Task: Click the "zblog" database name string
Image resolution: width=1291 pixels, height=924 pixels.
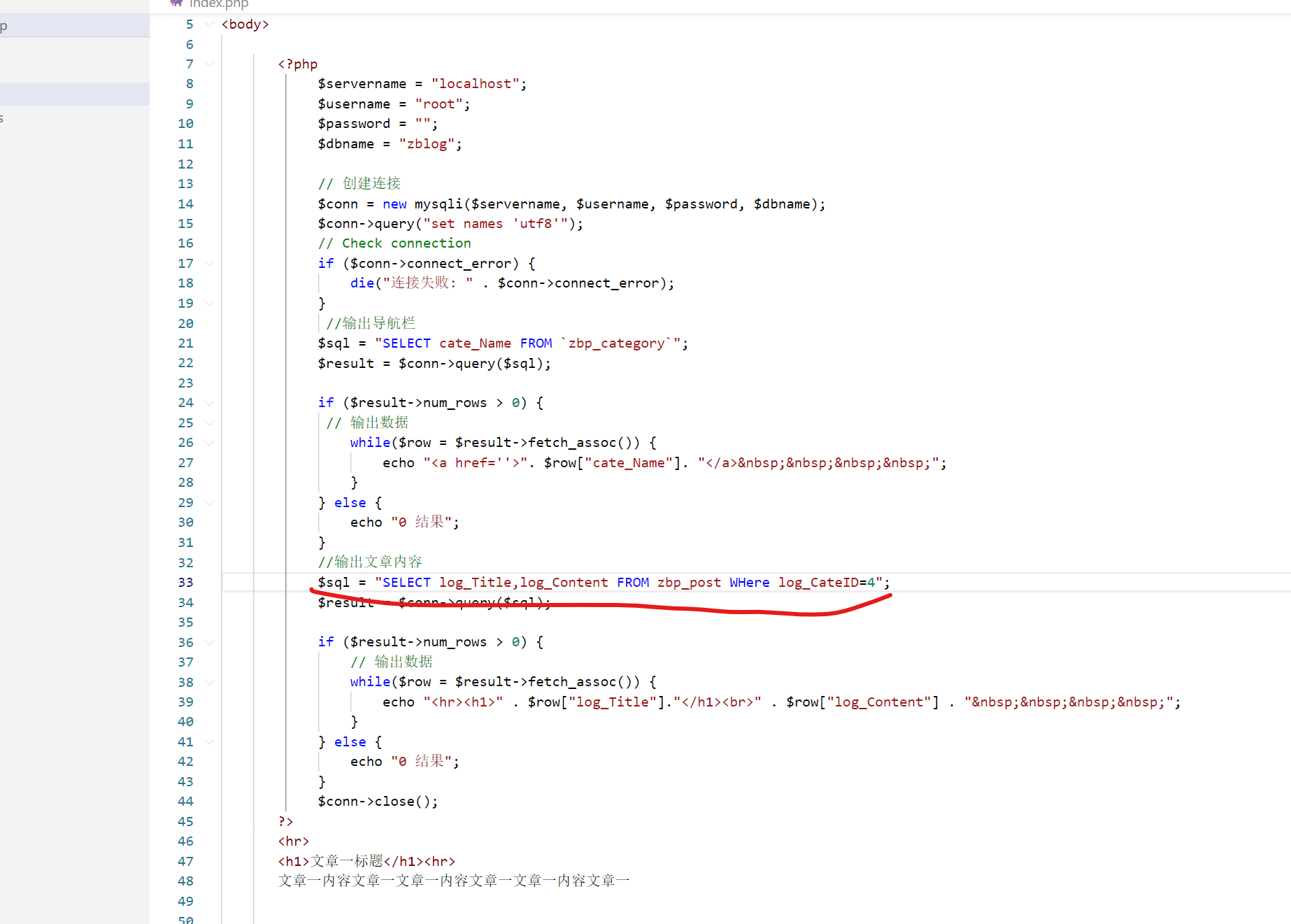Action: coord(427,144)
